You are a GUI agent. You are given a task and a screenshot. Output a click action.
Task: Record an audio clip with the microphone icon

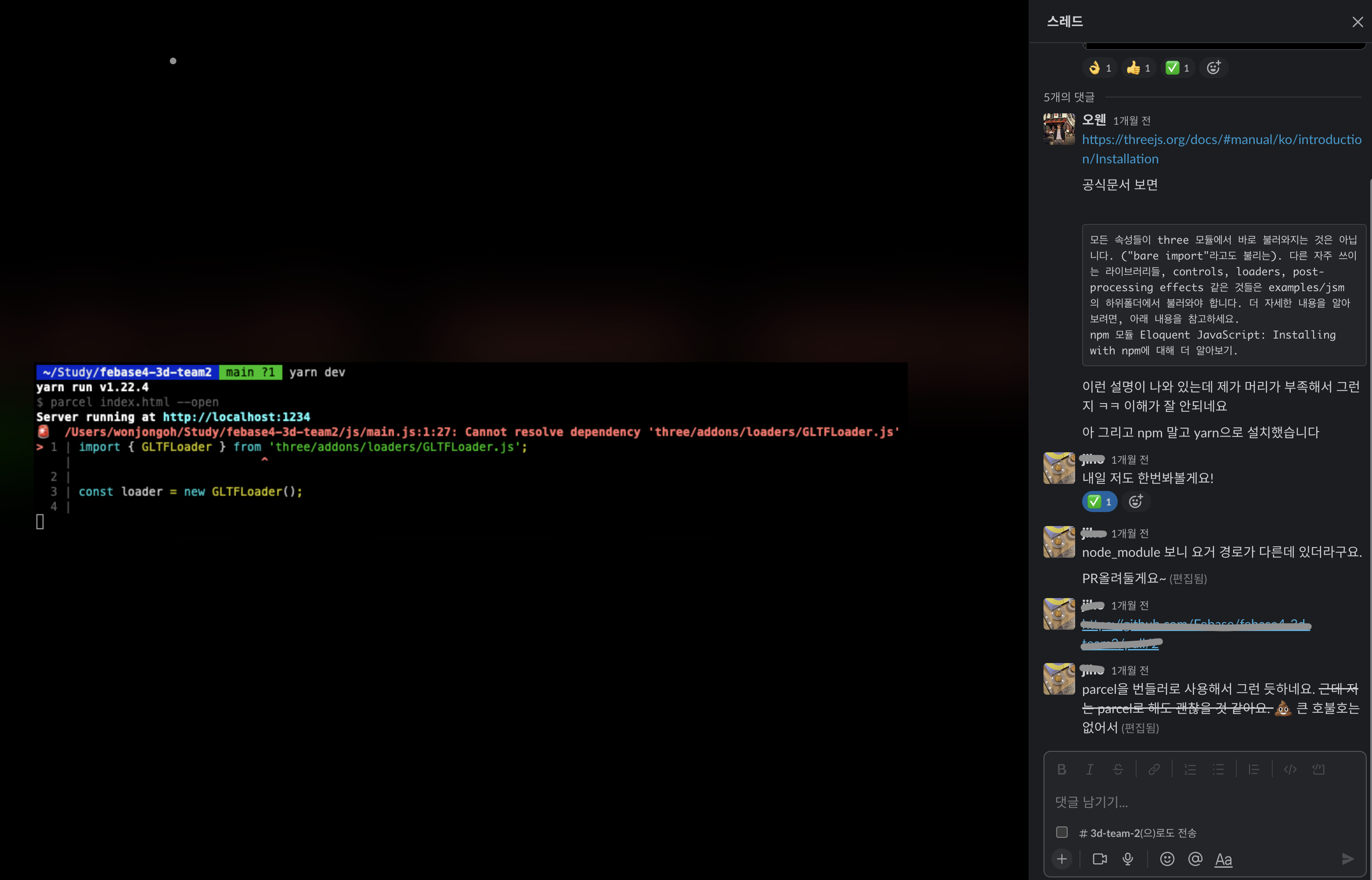point(1127,859)
